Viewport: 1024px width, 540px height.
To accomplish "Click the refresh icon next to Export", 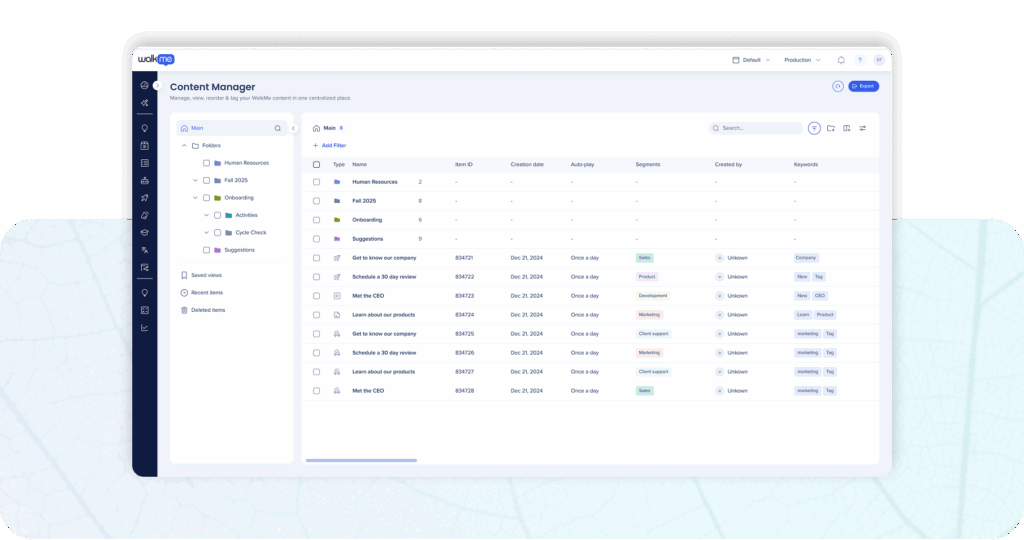I will pos(838,86).
